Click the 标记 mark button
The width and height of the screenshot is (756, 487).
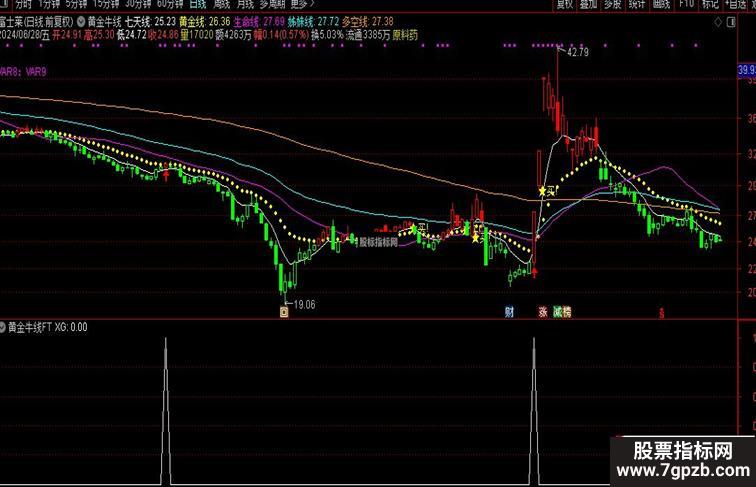[710, 4]
